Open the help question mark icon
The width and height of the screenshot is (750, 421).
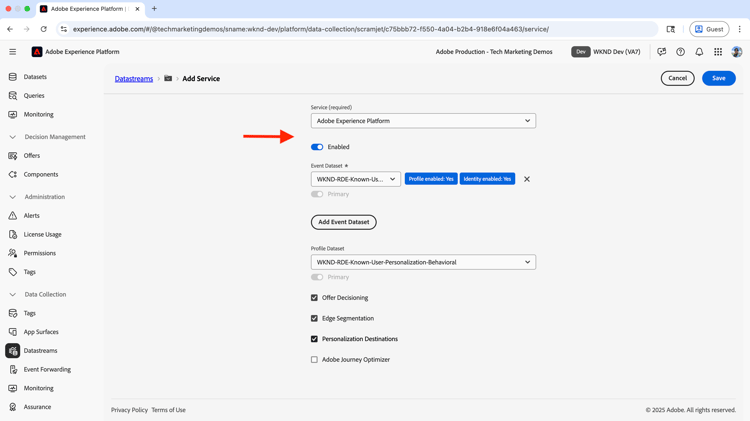680,52
